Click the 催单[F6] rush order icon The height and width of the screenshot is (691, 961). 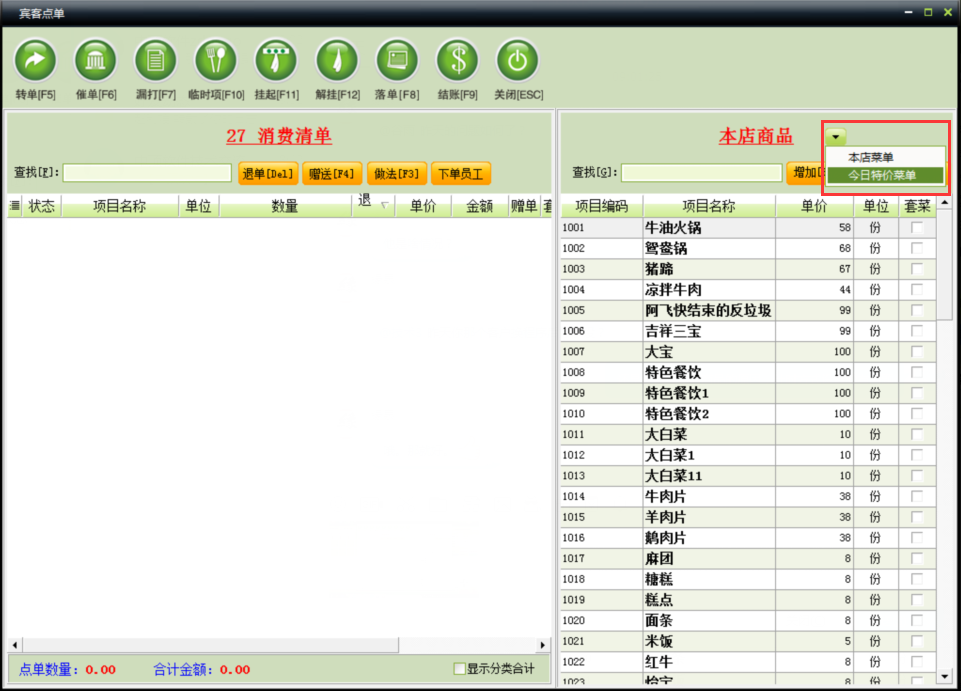pyautogui.click(x=96, y=60)
